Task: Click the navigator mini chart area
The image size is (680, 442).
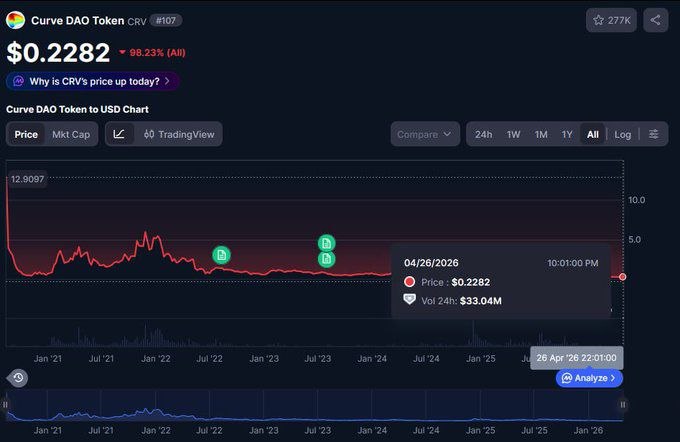Action: pos(314,405)
